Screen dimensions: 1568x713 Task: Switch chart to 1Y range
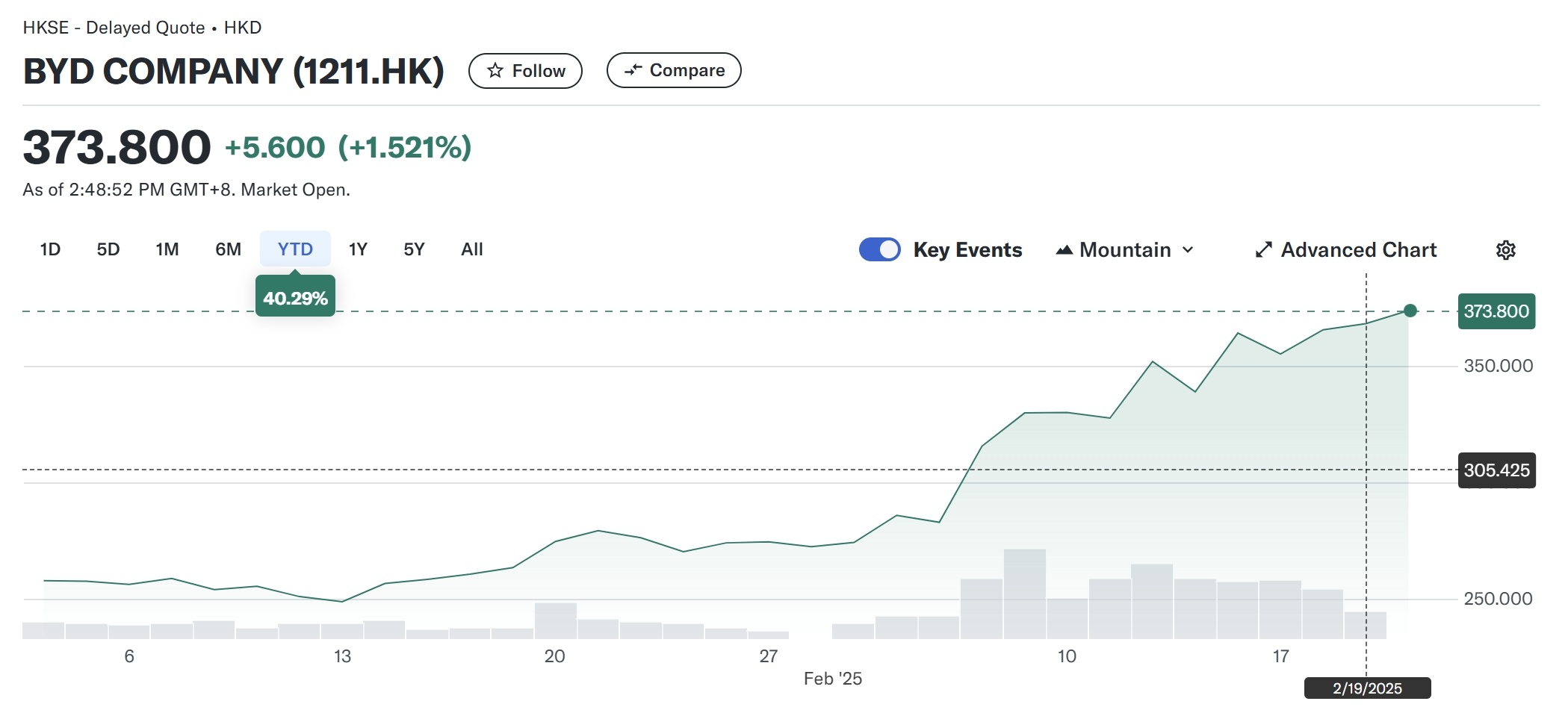[358, 249]
